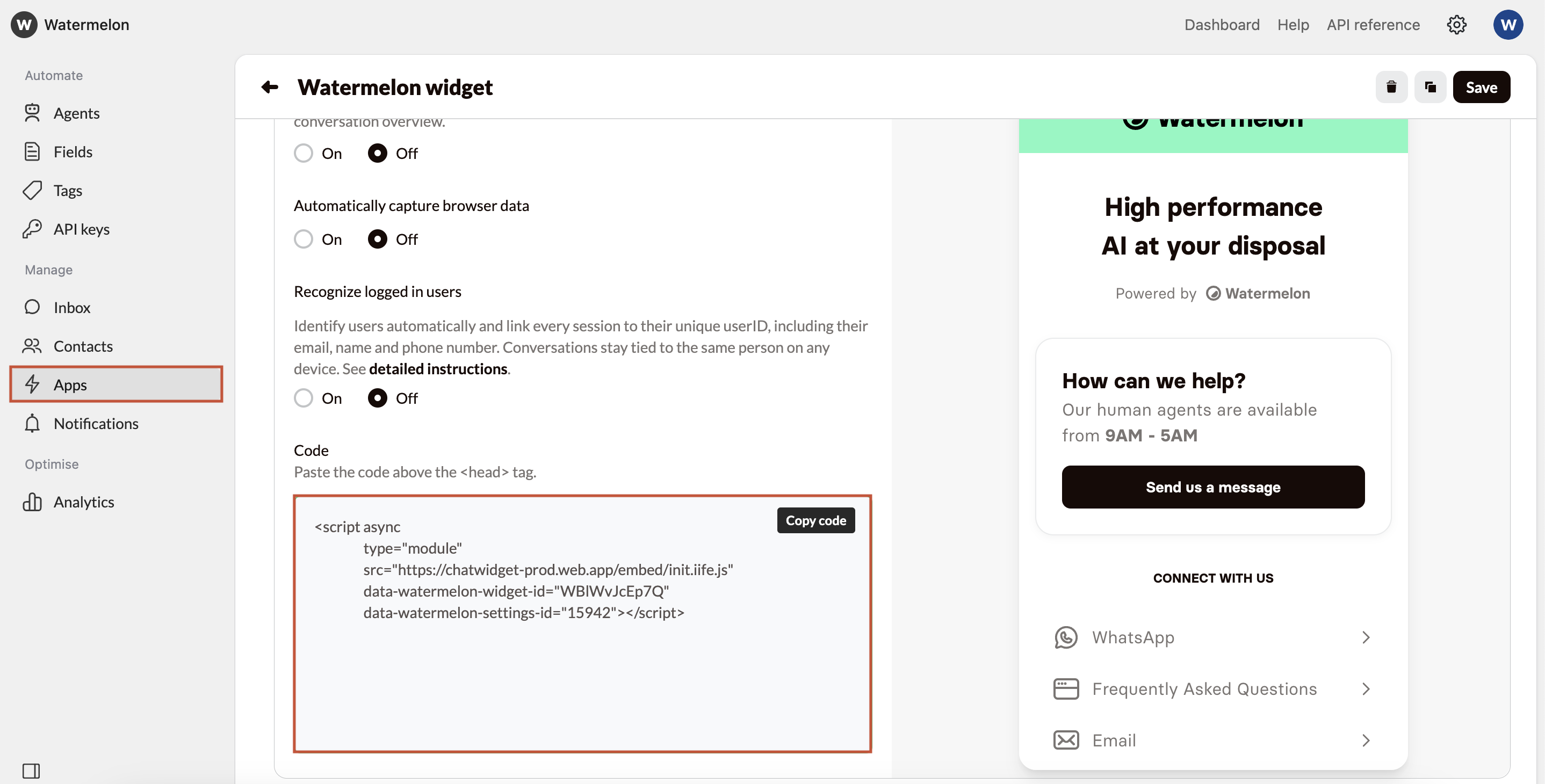1545x784 pixels.
Task: Copy the widget embed code
Action: click(815, 520)
